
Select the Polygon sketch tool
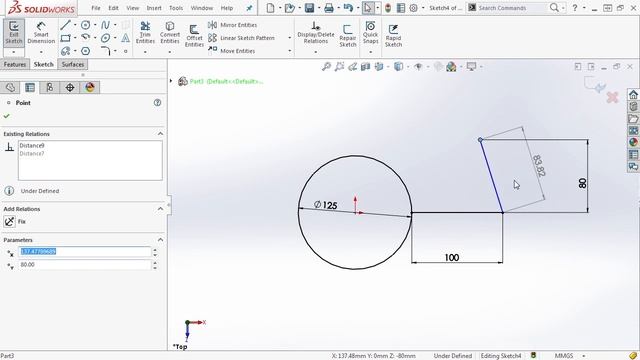point(85,51)
